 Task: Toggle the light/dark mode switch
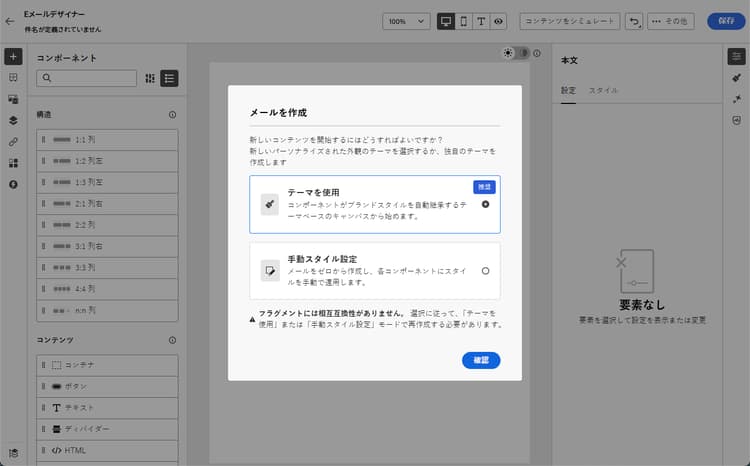coord(516,53)
